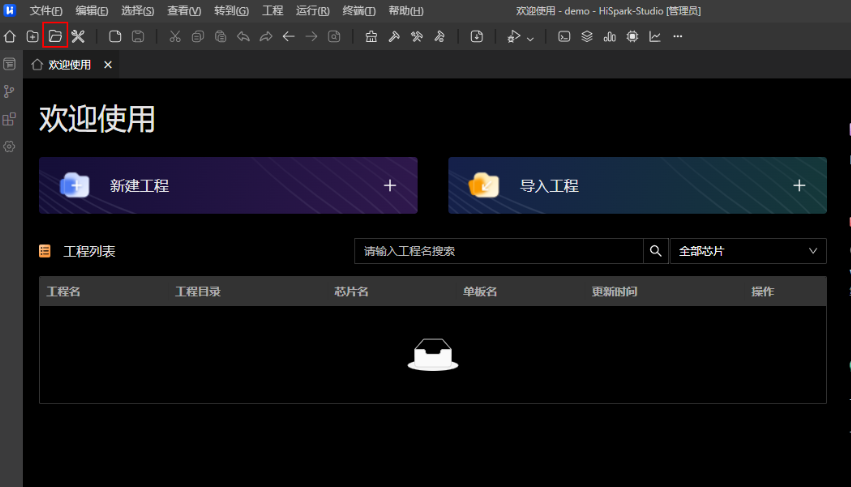
Task: Click the stacked layers toolbar icon
Action: (x=587, y=37)
